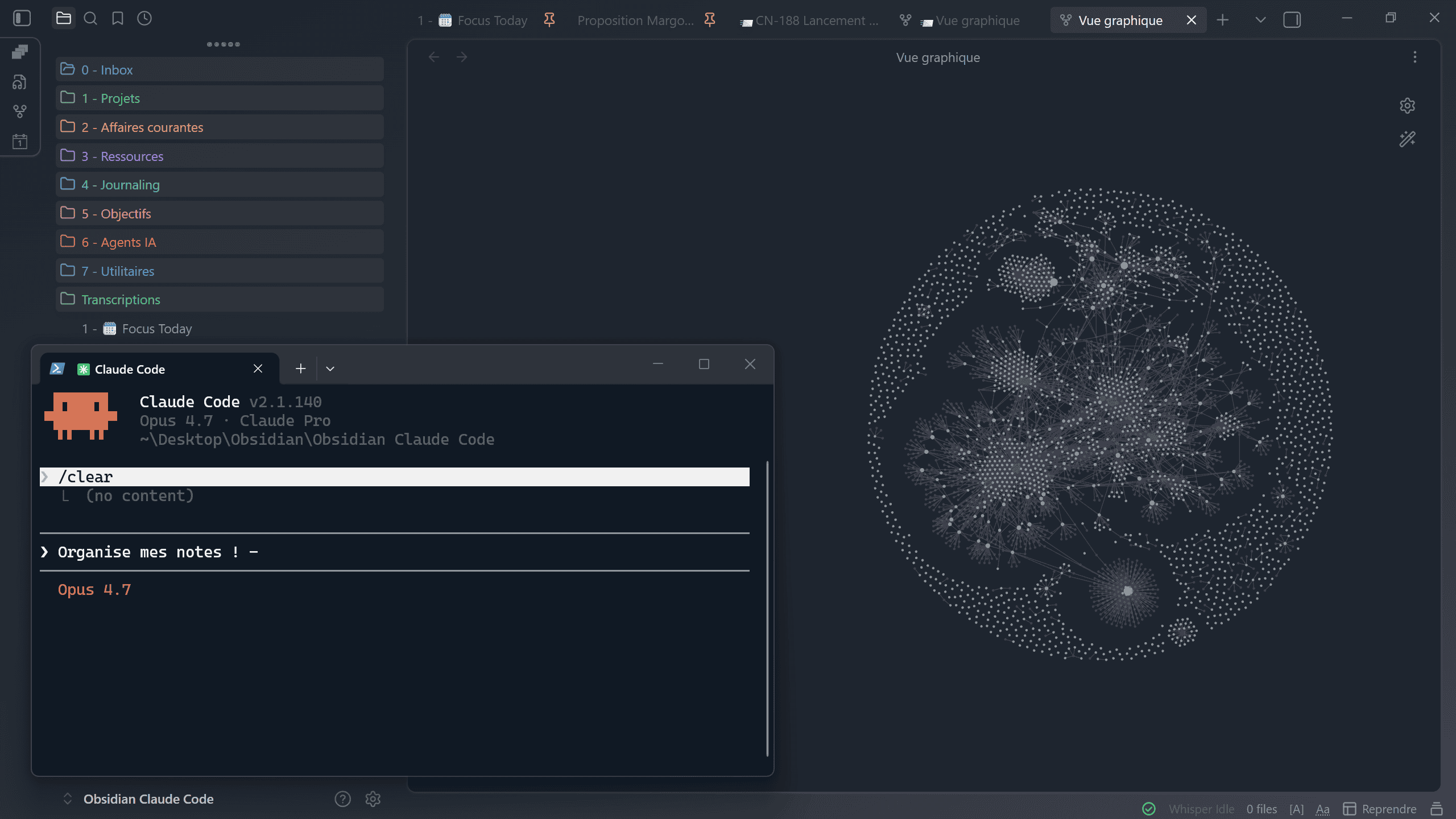Open a new terminal tab with plus

pyautogui.click(x=301, y=369)
